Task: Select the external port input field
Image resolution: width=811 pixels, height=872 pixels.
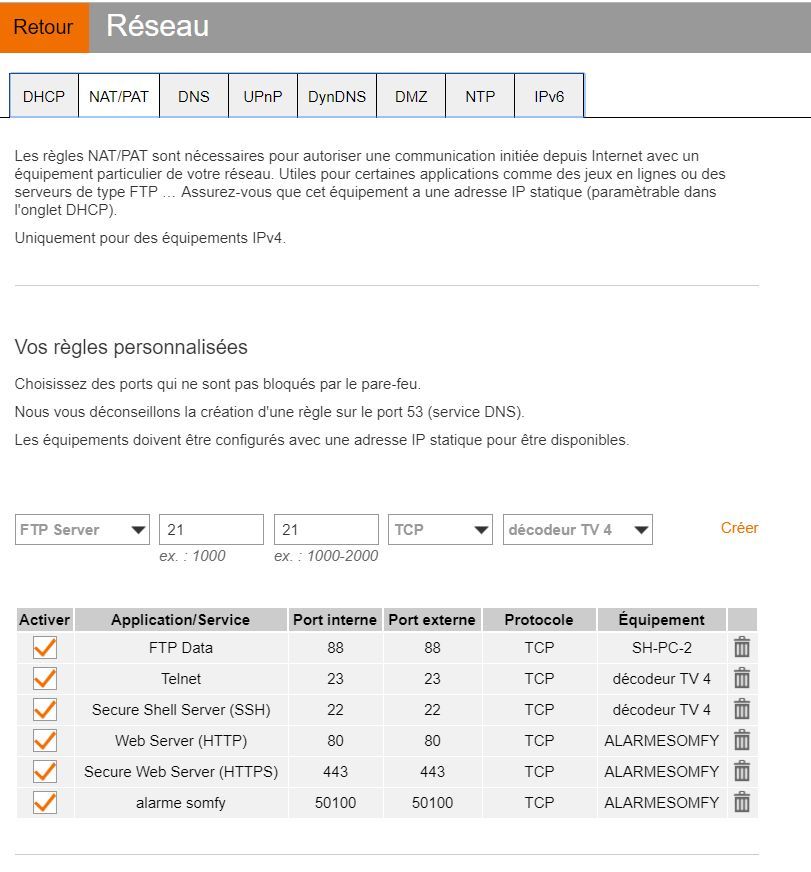Action: pyautogui.click(x=326, y=530)
